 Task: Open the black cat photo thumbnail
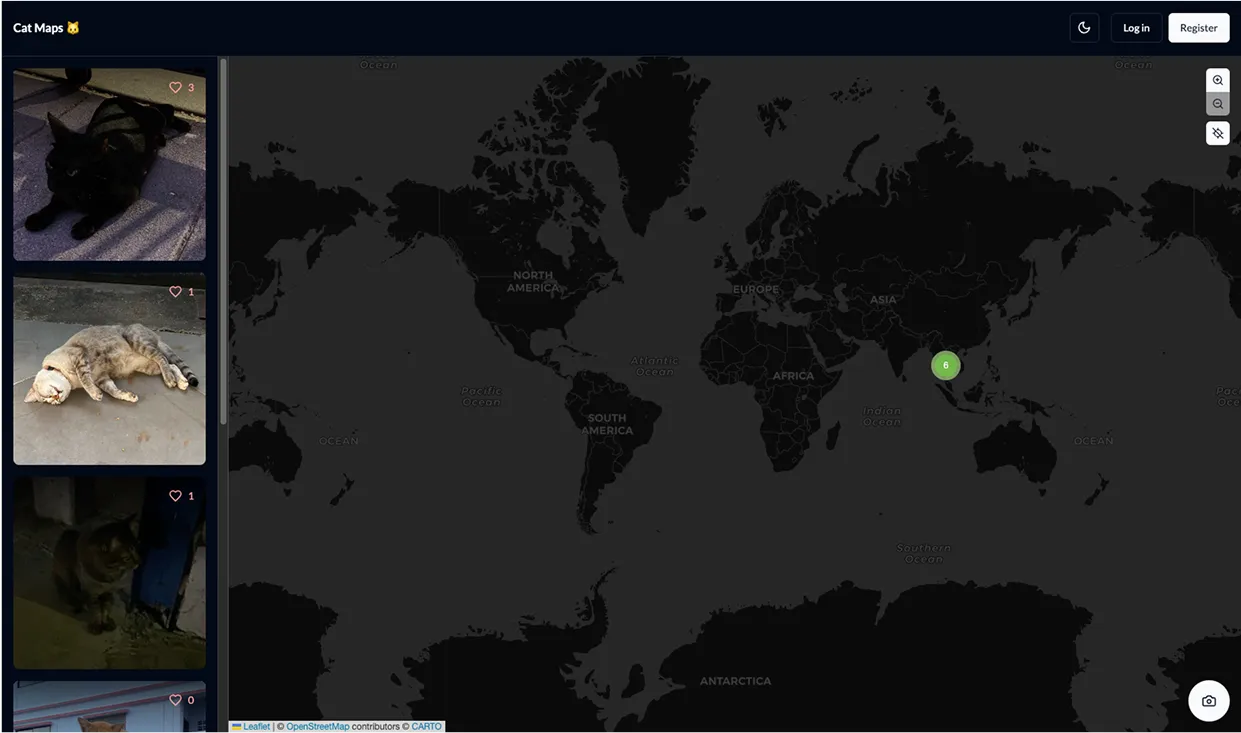(x=109, y=164)
